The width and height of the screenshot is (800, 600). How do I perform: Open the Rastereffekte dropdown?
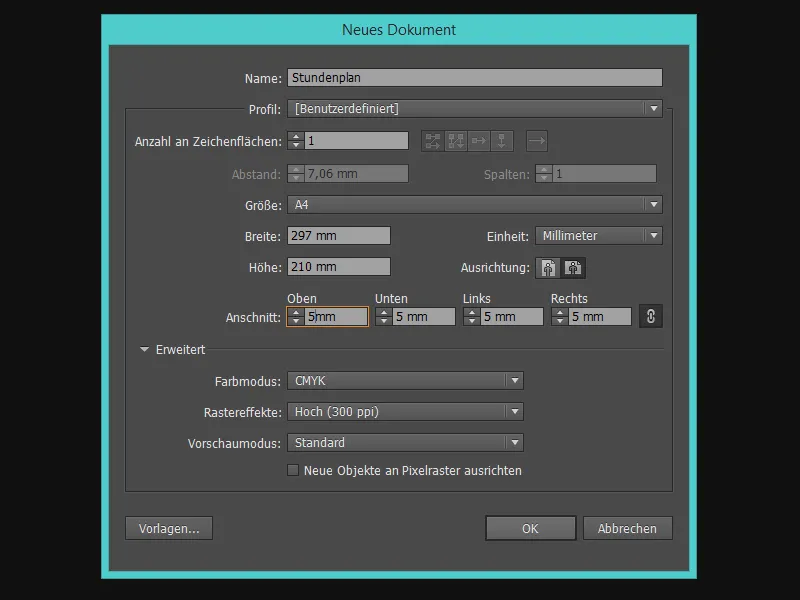click(x=405, y=412)
